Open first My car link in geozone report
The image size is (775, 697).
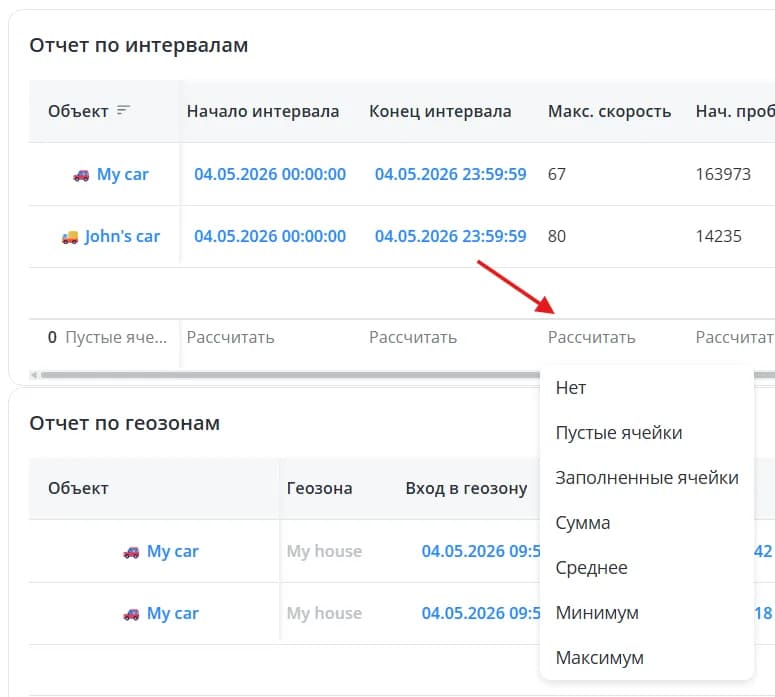coord(172,551)
